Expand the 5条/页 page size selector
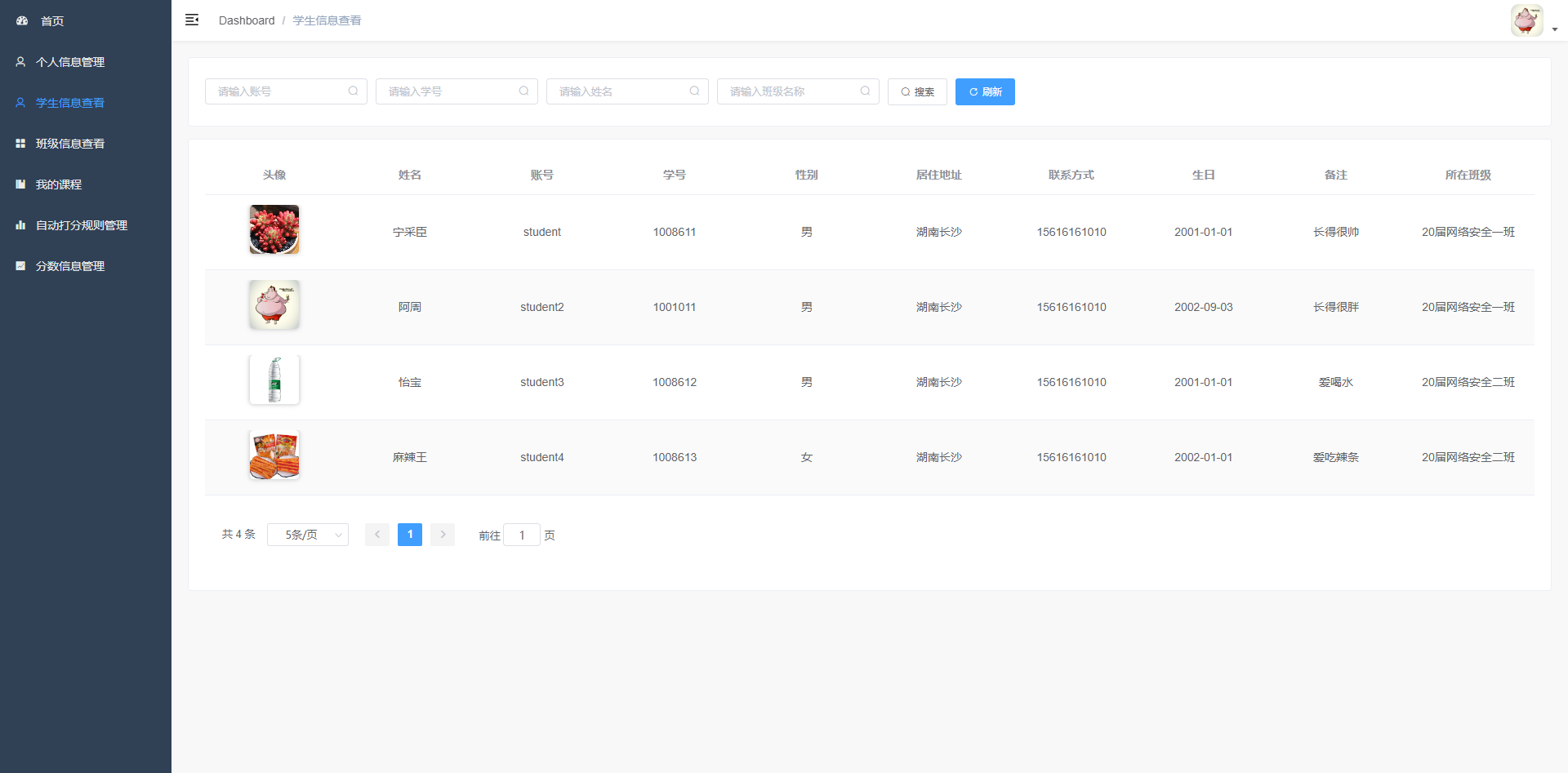Screen dimensions: 1568x773 click(308, 535)
